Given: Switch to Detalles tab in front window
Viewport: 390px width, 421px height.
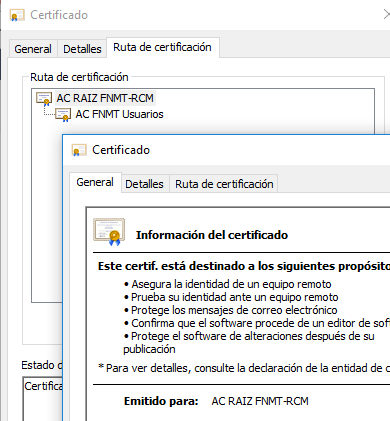Looking at the screenshot, I should pos(144,184).
